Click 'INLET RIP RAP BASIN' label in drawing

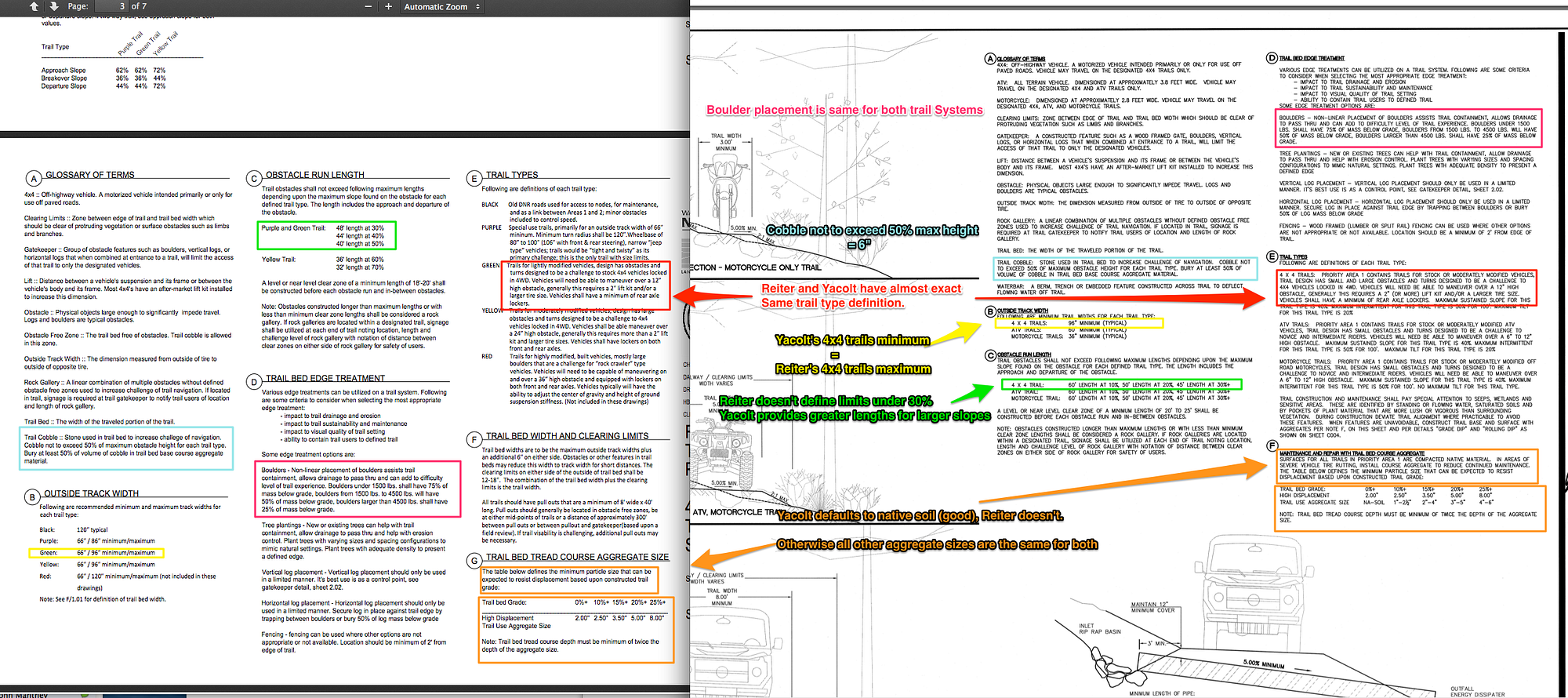tap(1100, 628)
